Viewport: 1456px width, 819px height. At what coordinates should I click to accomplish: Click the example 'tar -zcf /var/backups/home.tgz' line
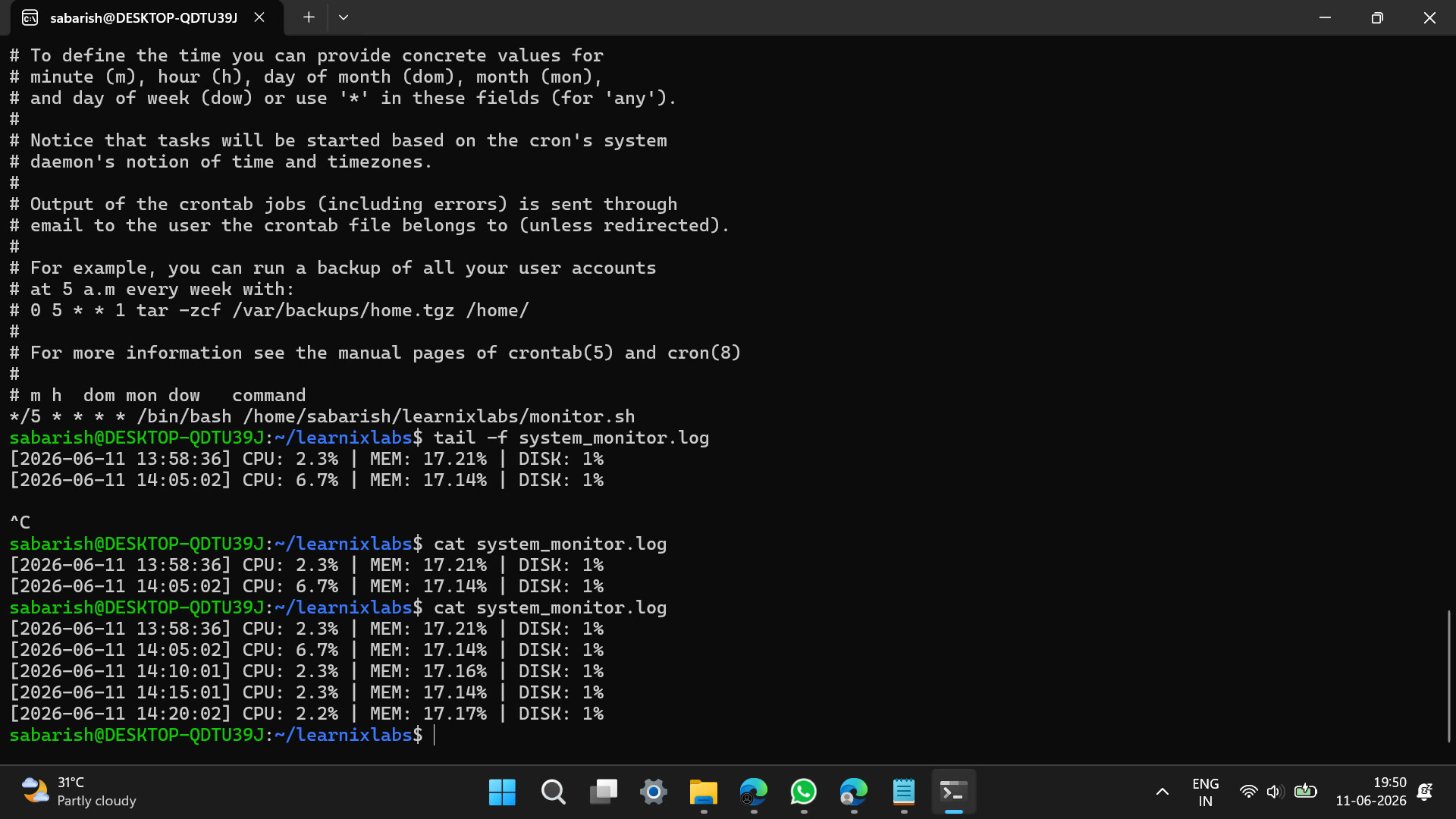(x=269, y=310)
